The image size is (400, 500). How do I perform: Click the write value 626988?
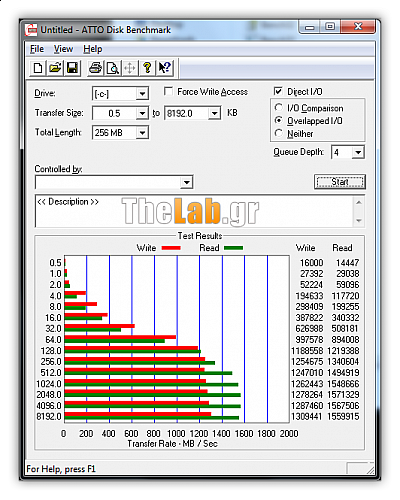coord(309,329)
